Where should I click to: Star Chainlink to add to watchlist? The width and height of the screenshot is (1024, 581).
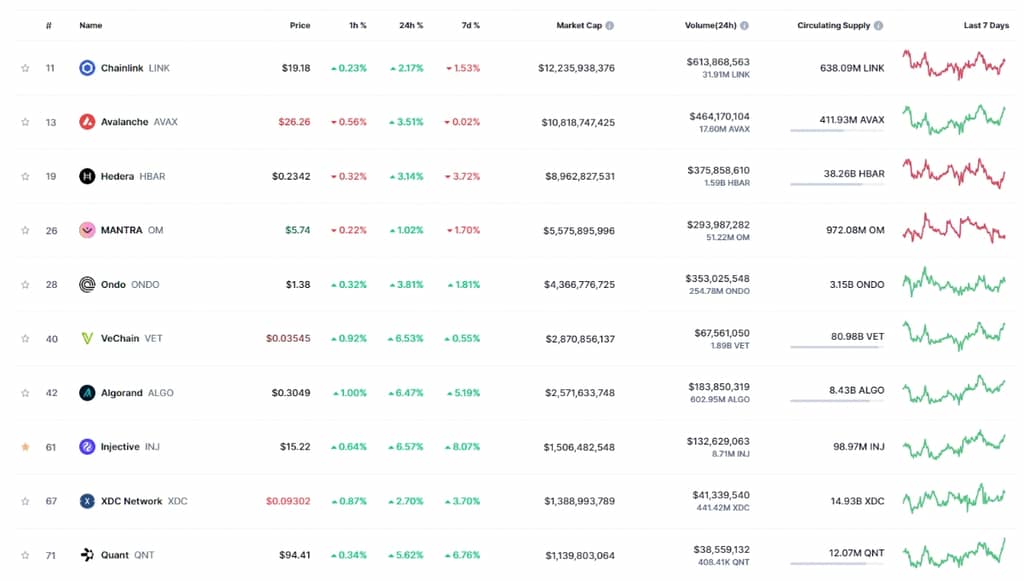point(25,68)
